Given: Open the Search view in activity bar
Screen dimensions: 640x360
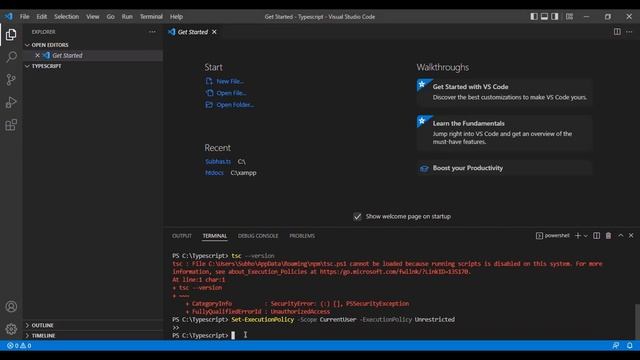Looking at the screenshot, I should point(11,57).
